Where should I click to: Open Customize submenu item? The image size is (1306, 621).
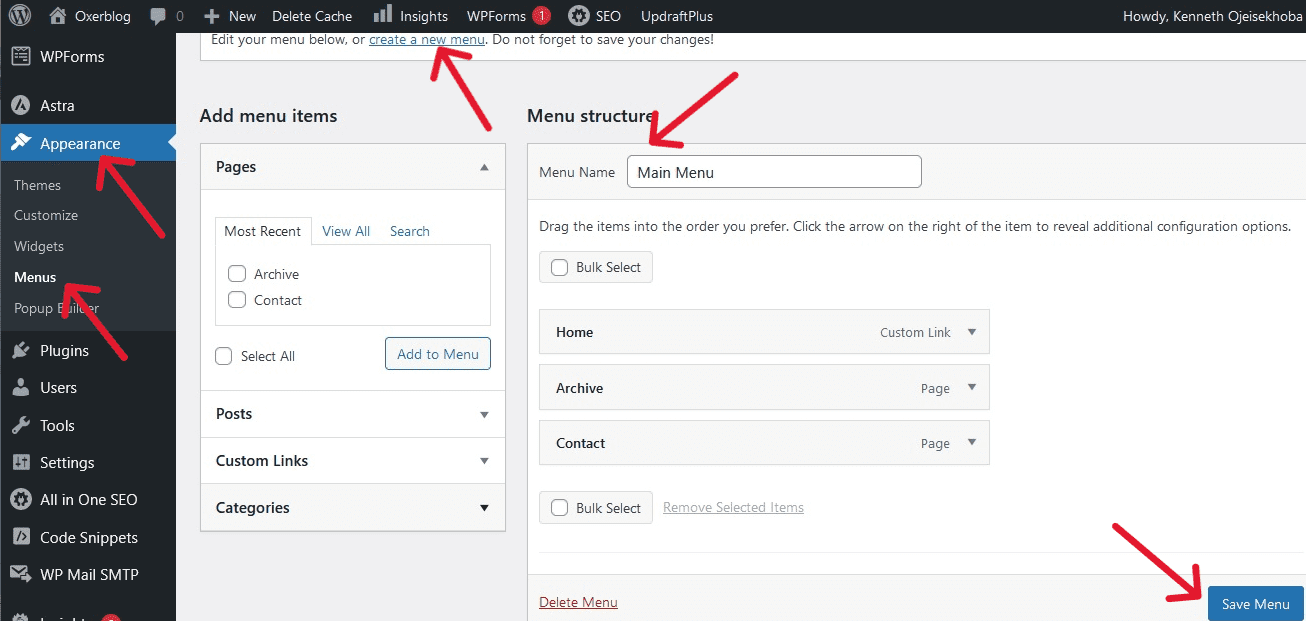pyautogui.click(x=46, y=215)
